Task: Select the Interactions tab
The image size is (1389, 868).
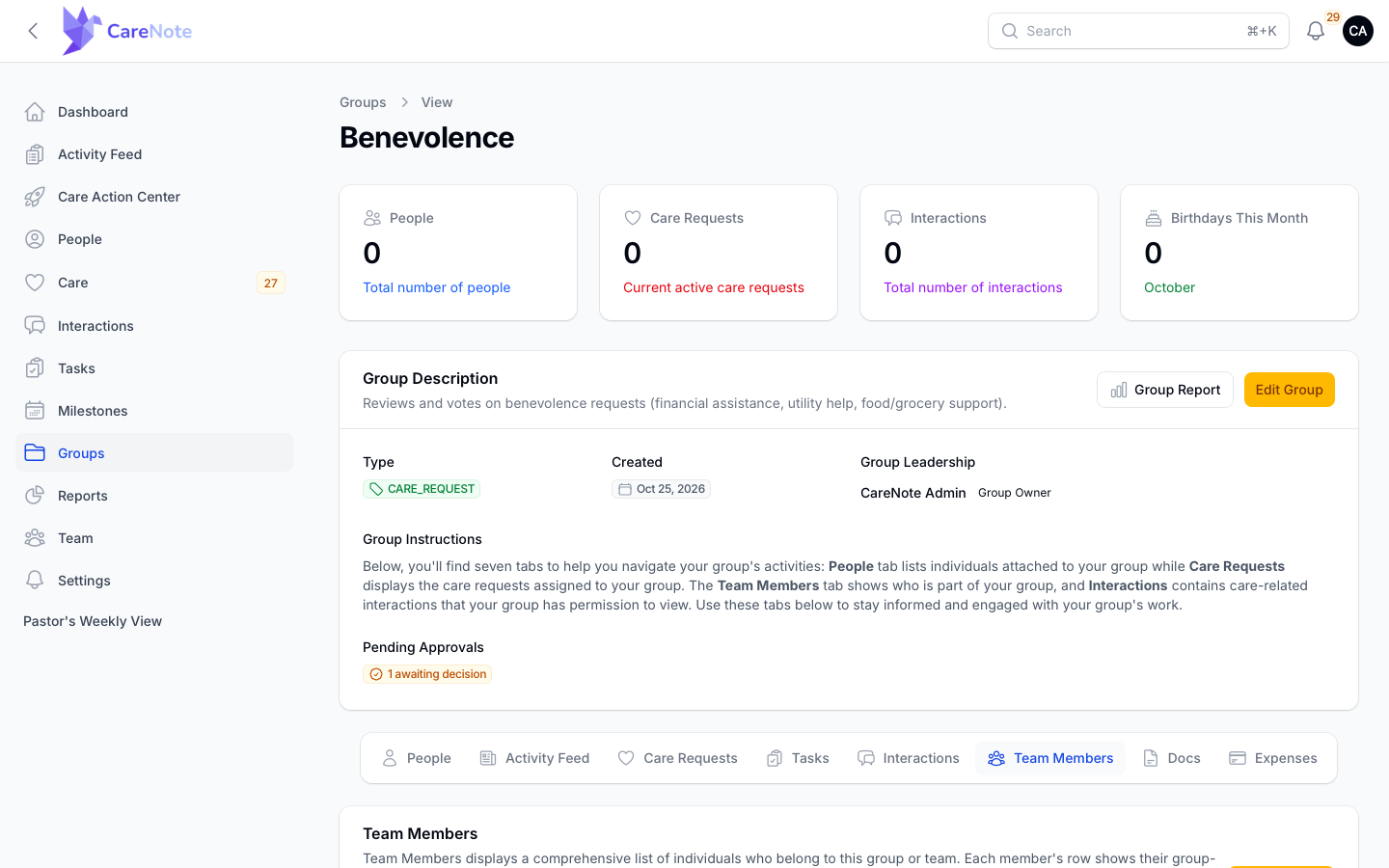Action: [909, 758]
